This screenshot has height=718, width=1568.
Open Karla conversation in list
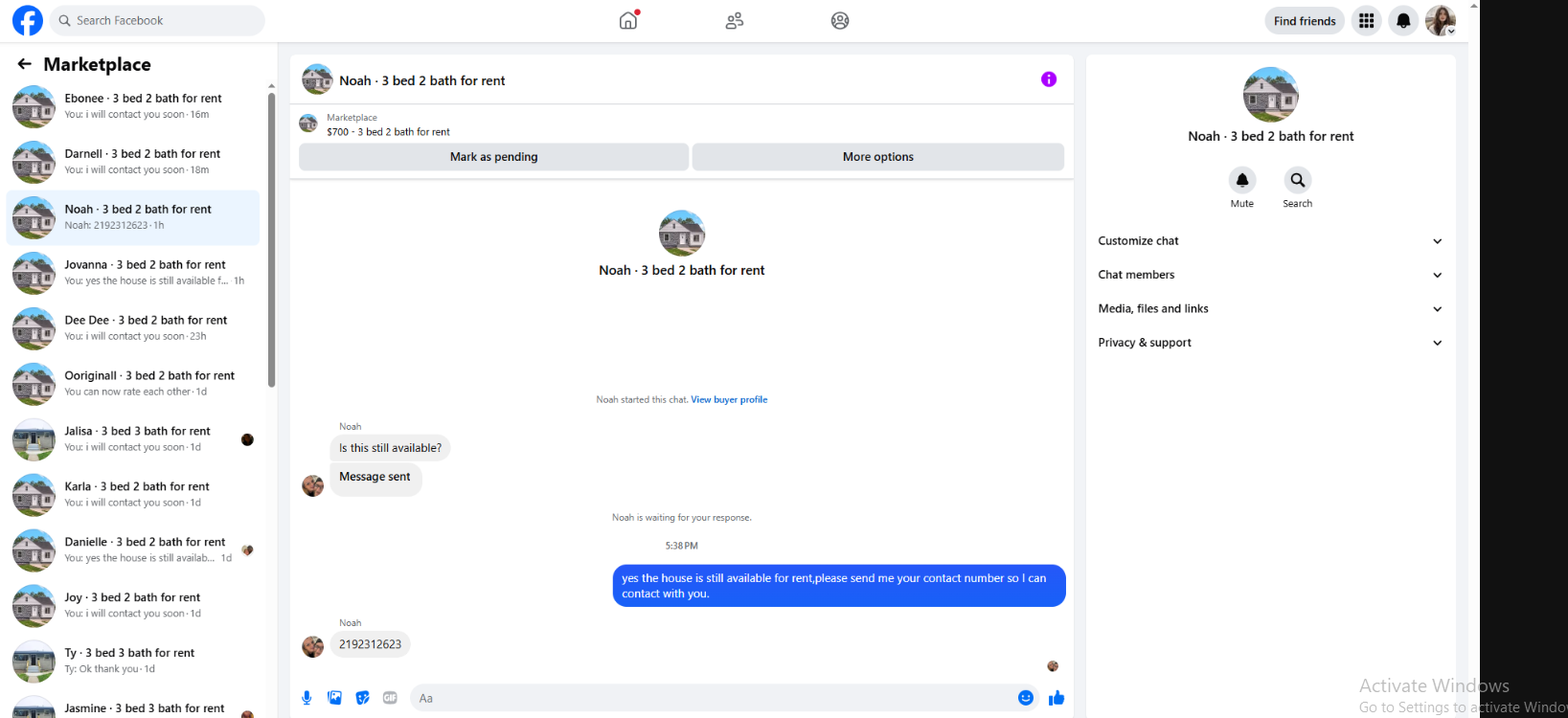point(133,495)
